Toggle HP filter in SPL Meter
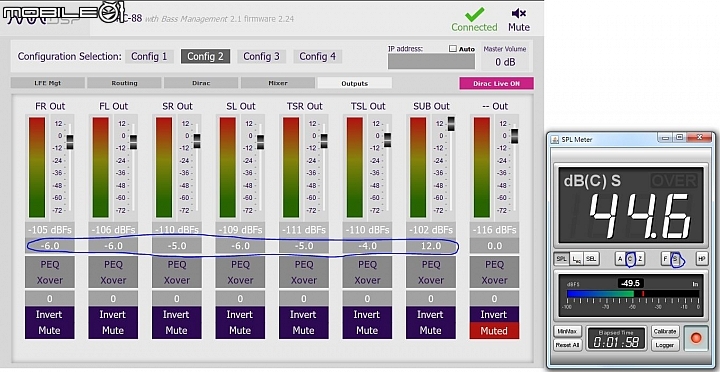Image resolution: width=720 pixels, height=372 pixels. 702,259
